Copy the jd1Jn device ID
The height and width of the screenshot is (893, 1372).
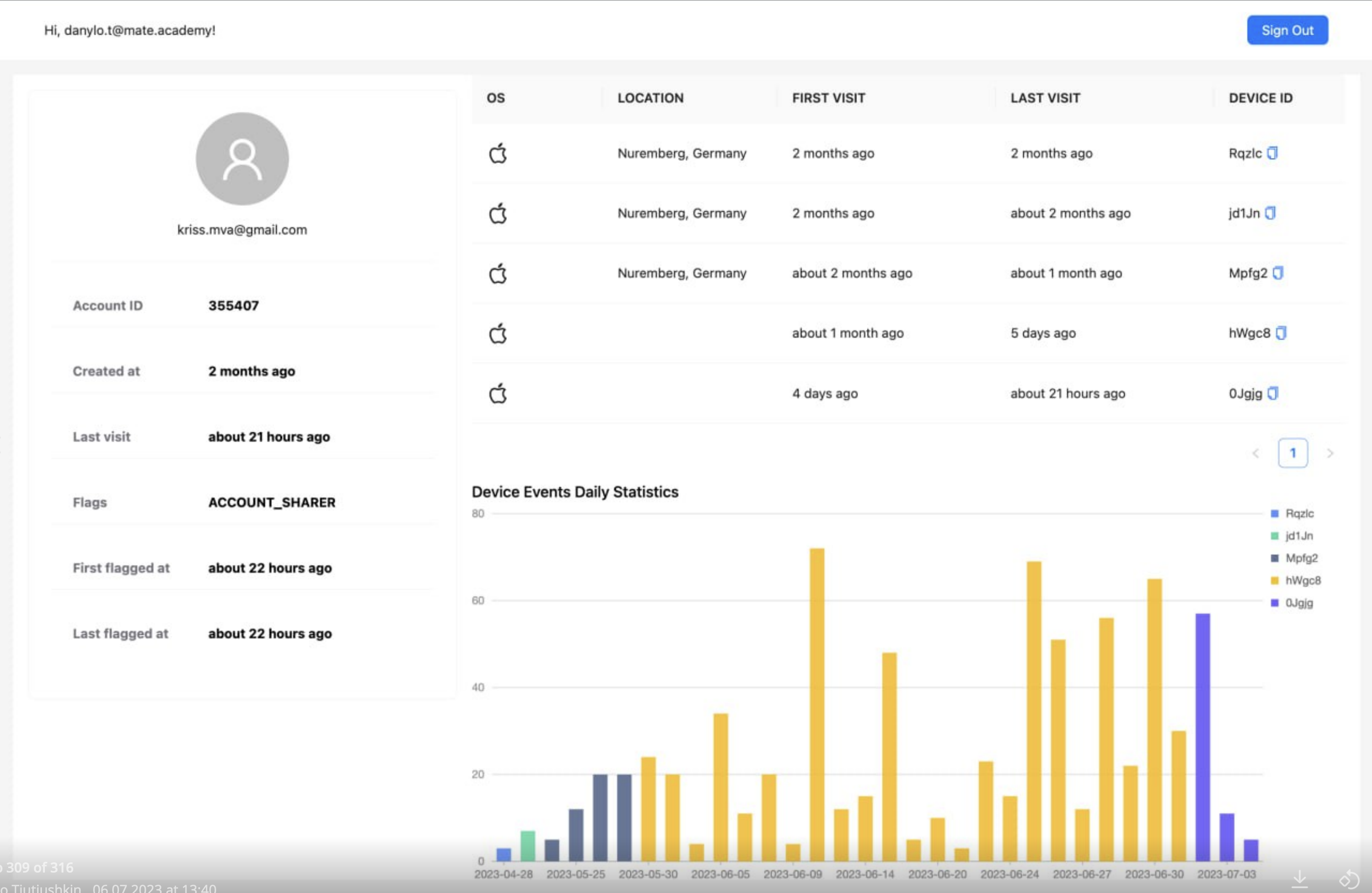coord(1270,213)
